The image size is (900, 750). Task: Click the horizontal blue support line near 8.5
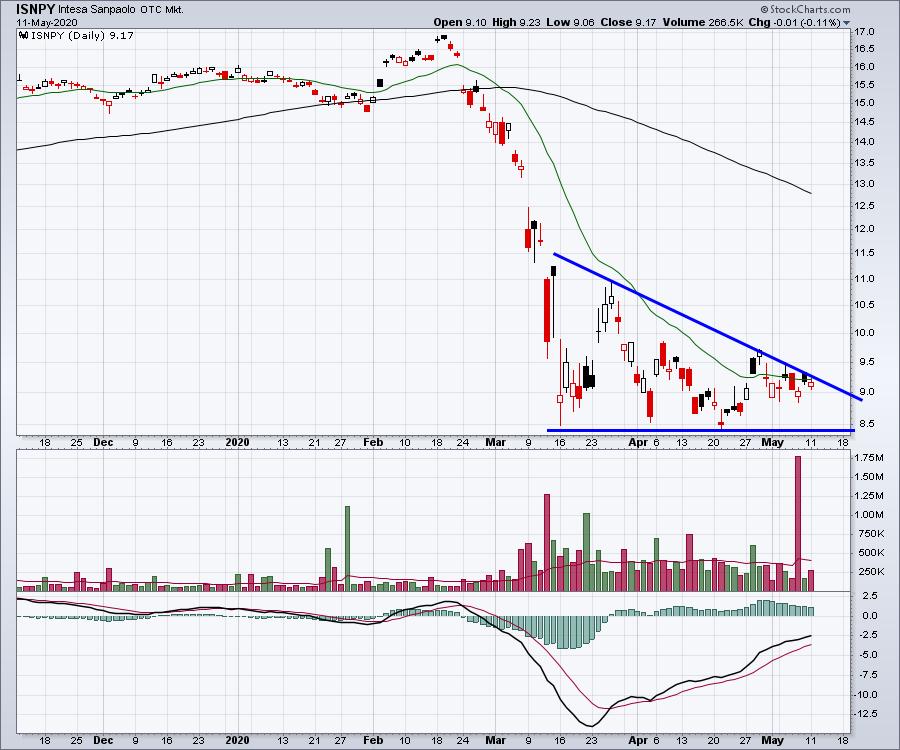[x=700, y=430]
